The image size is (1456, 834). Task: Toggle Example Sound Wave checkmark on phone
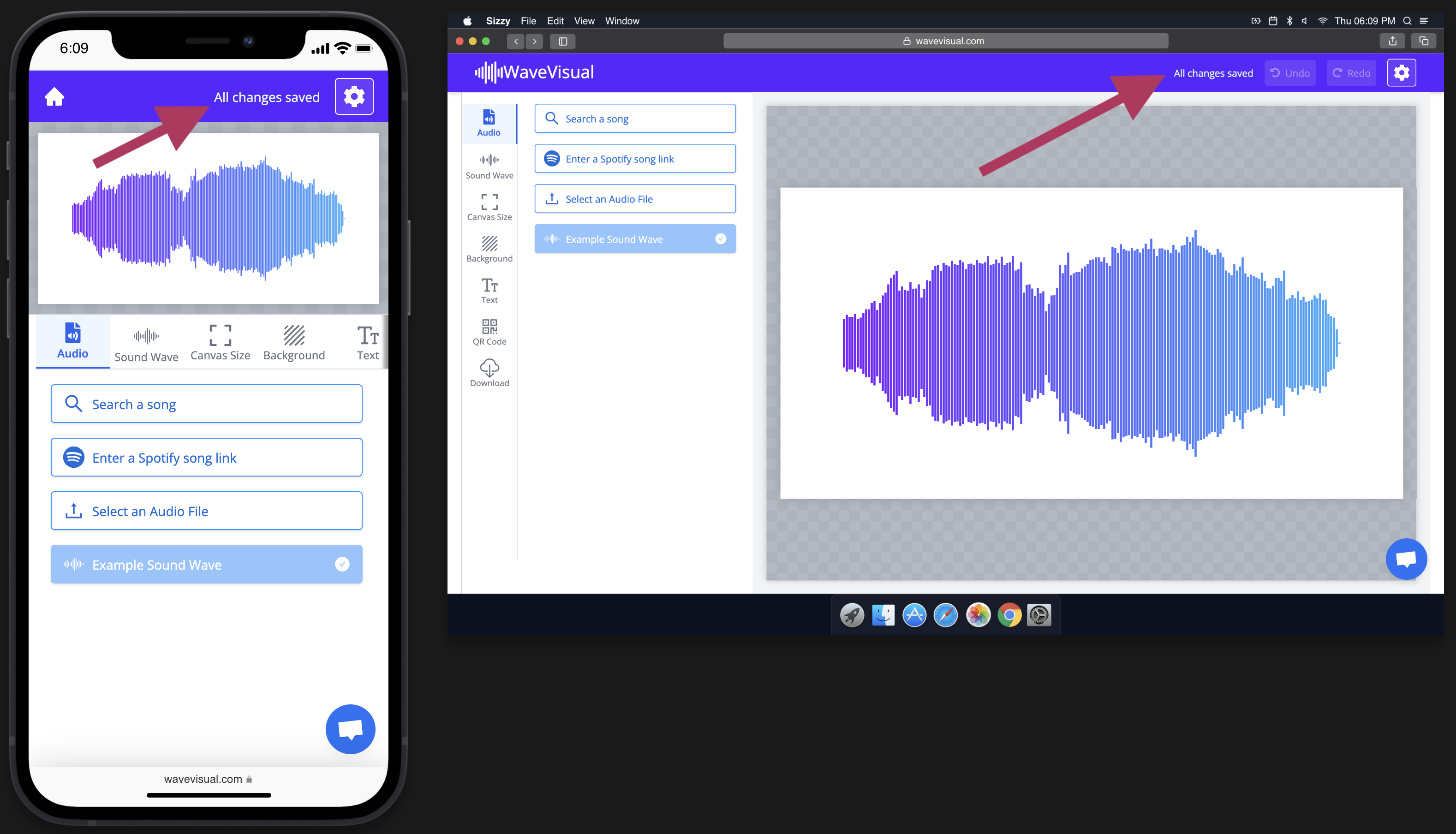point(342,564)
